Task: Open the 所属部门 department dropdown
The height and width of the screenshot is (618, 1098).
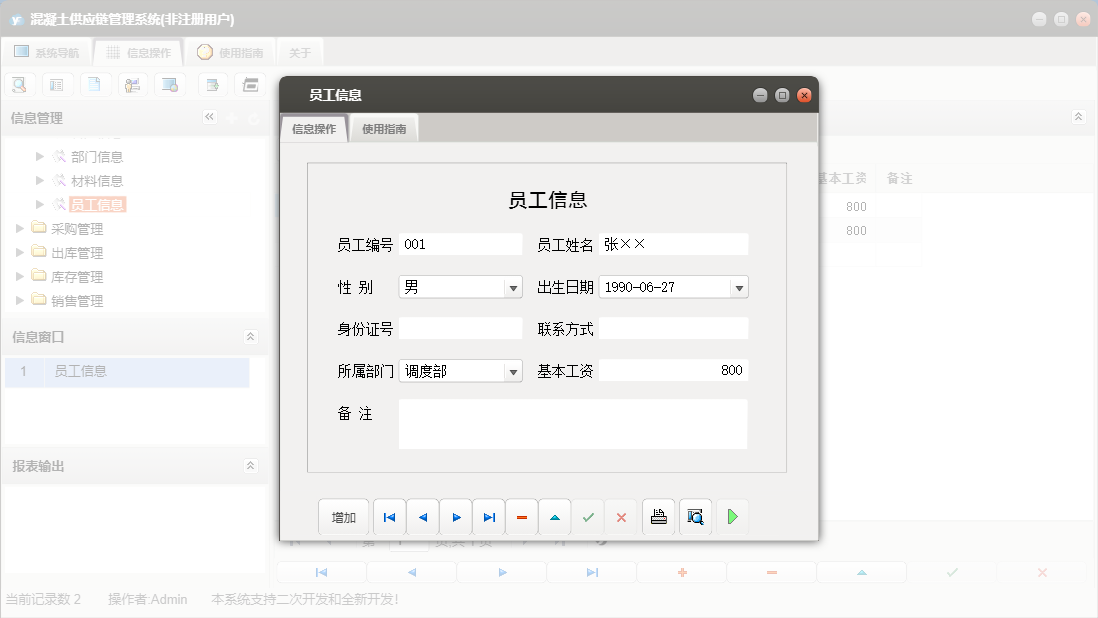Action: [x=514, y=370]
